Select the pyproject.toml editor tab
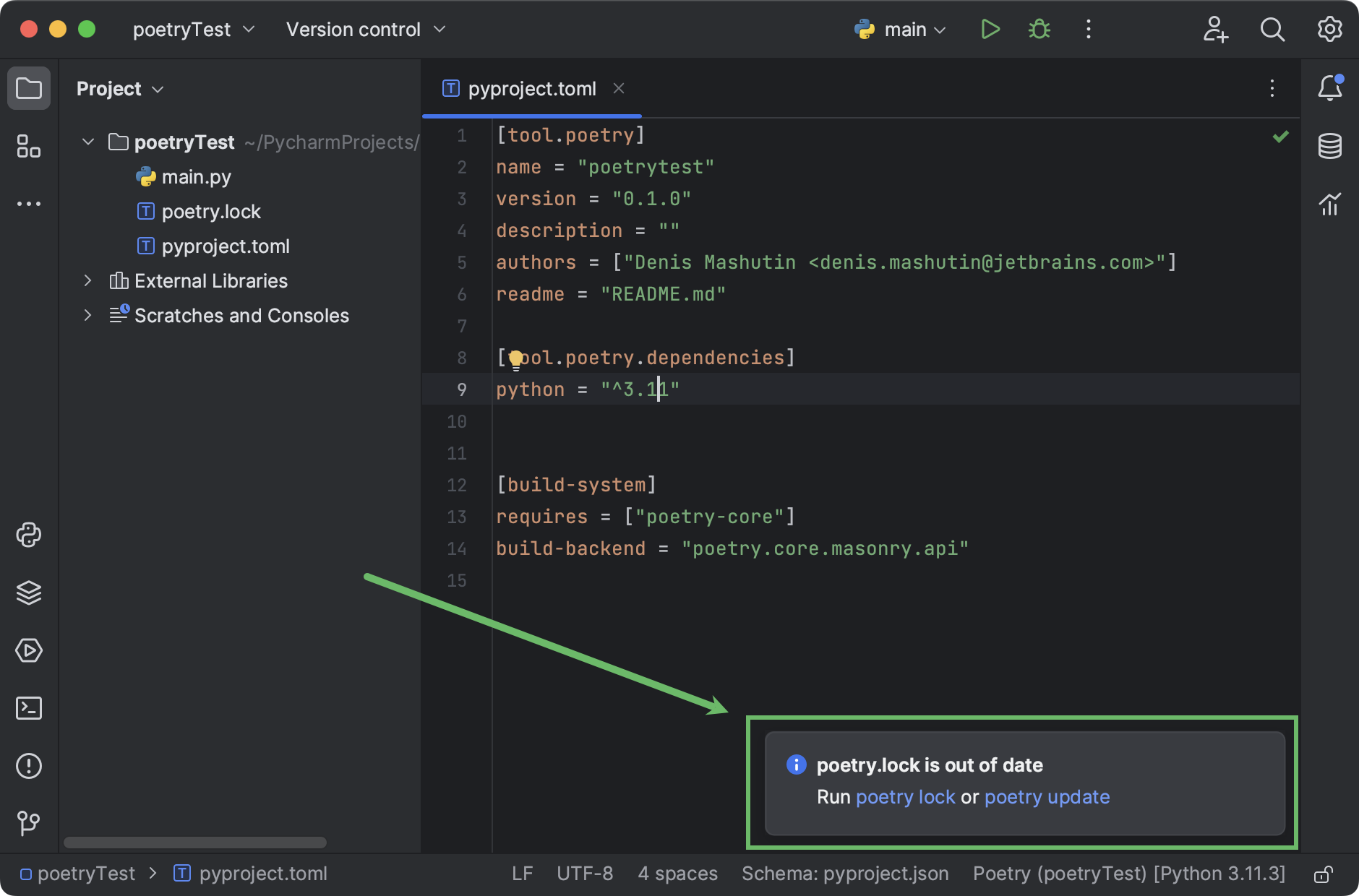Screen dimensions: 1359x896 (532, 88)
